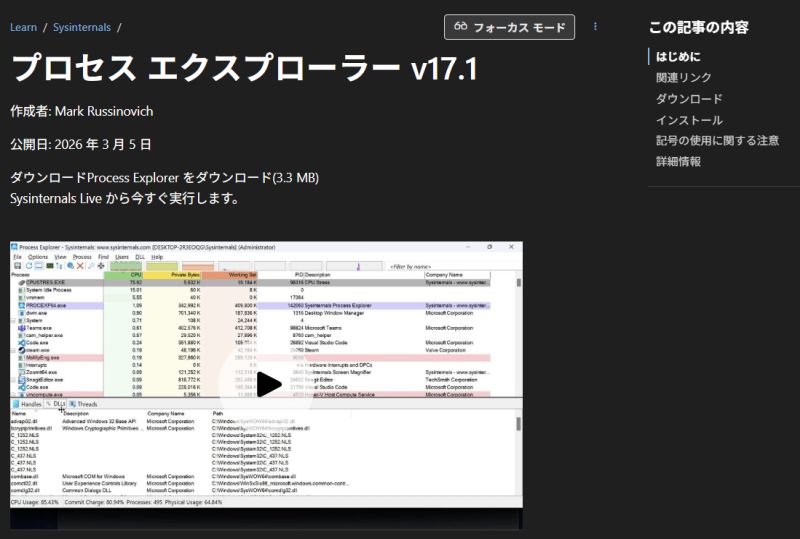Click the 公開日: 2026 年 3 月 5 日 text
The height and width of the screenshot is (539, 800).
pos(81,144)
